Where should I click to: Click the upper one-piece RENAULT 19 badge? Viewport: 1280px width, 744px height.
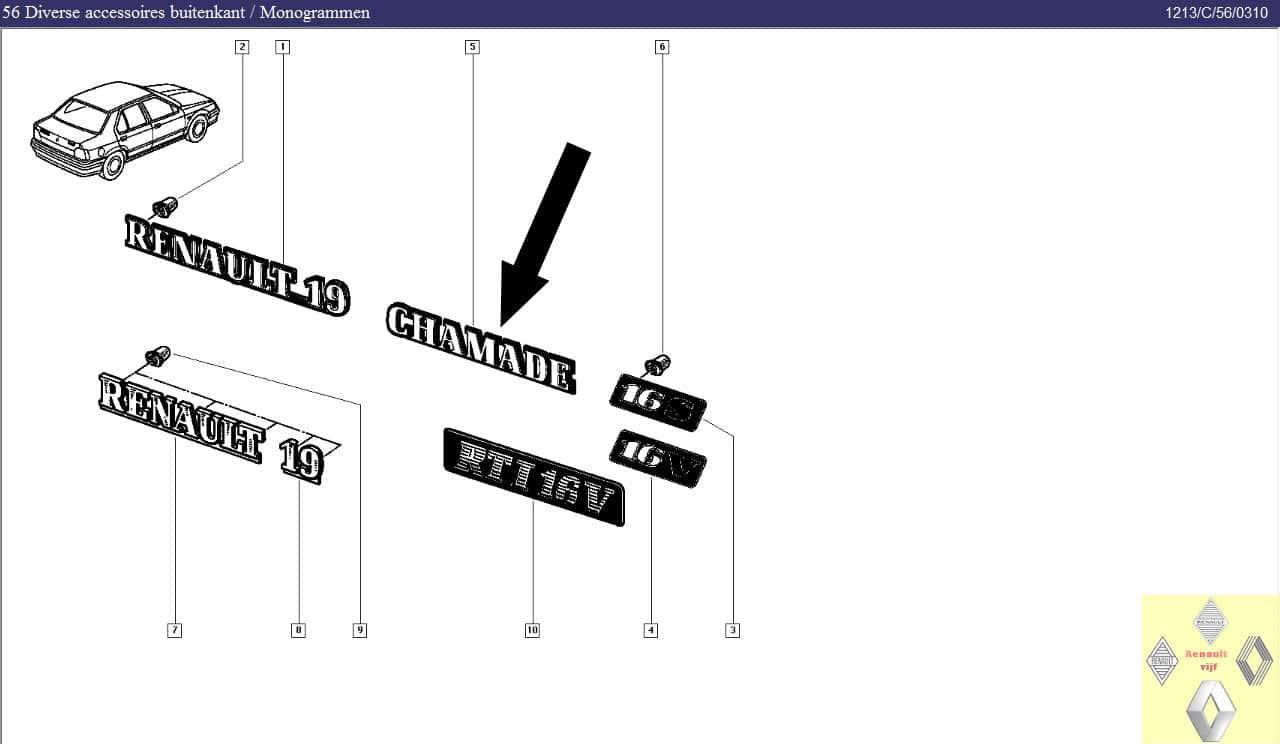point(236,263)
